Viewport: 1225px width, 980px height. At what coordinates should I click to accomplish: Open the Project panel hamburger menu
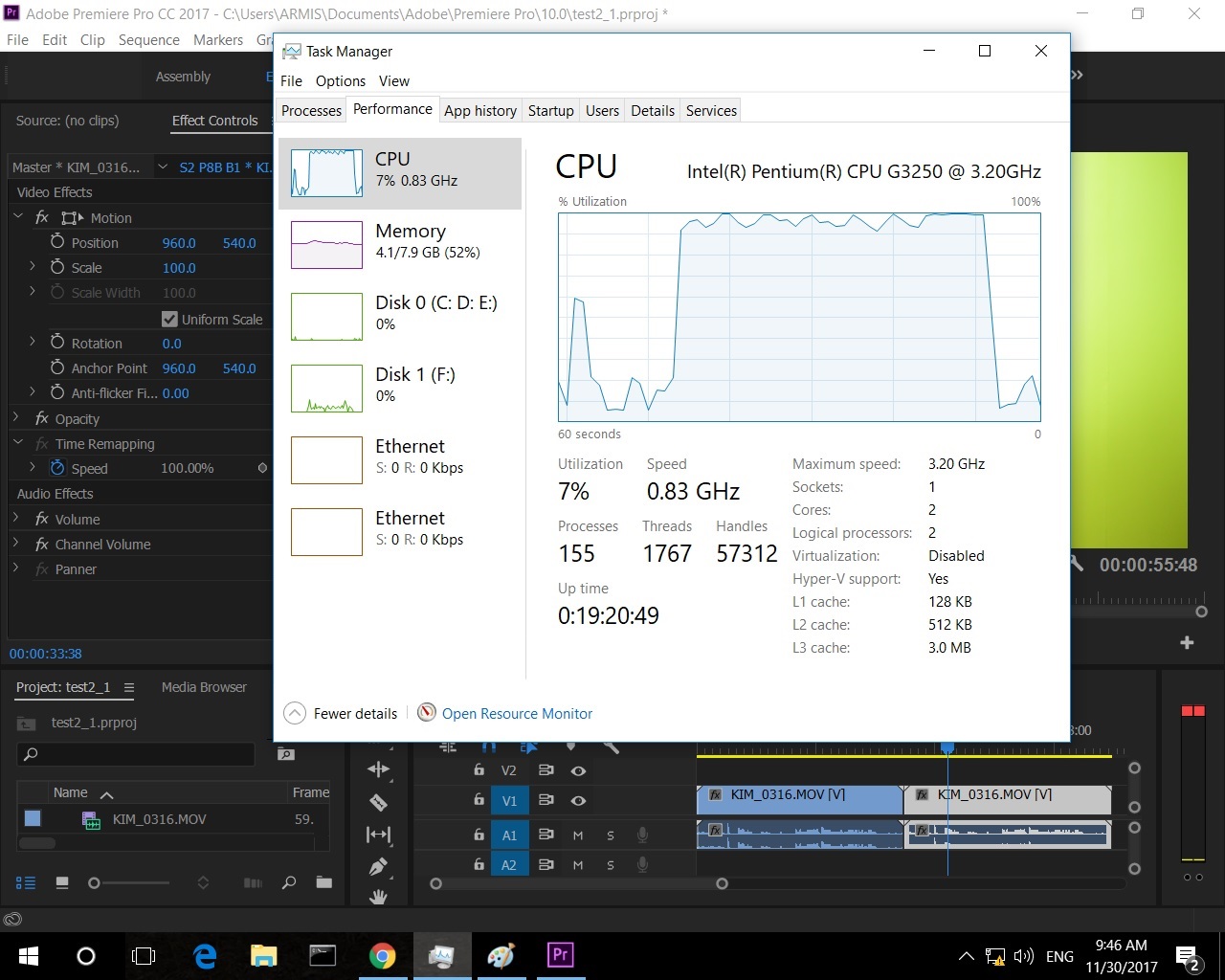[x=129, y=687]
